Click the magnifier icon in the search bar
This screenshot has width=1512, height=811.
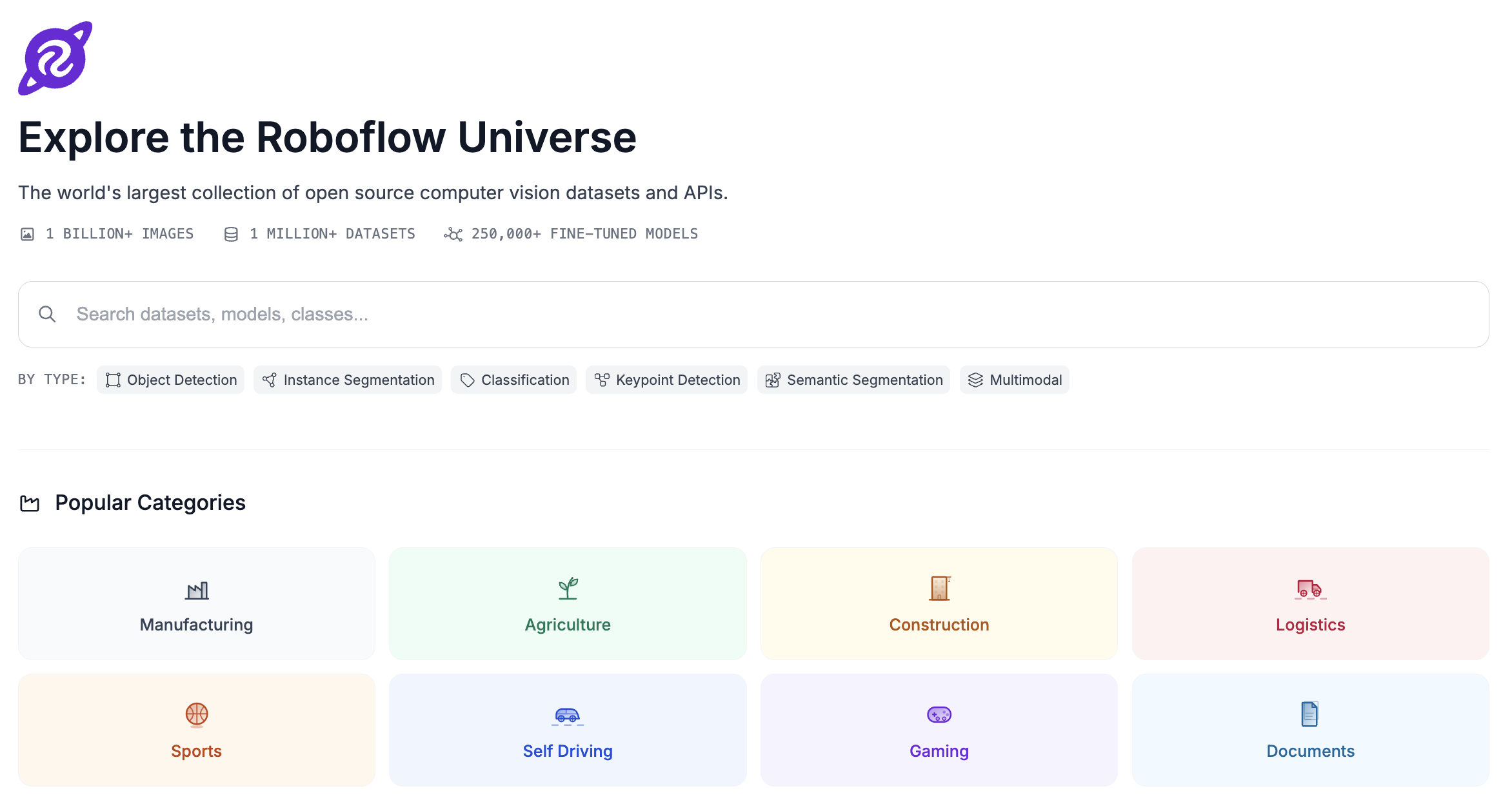click(x=47, y=314)
